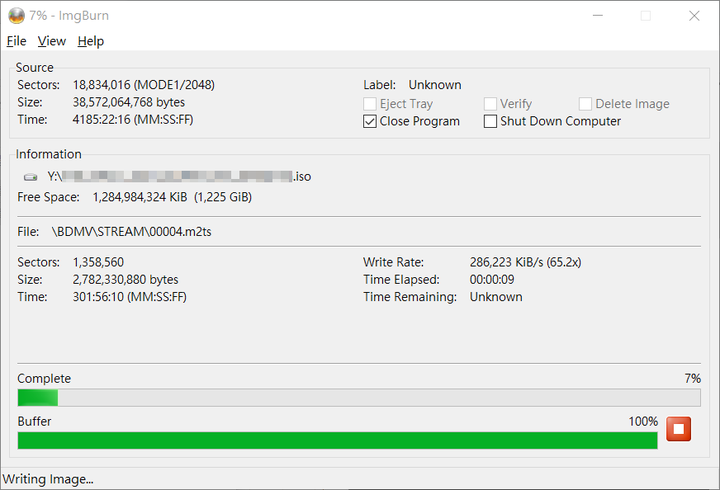720x490 pixels.
Task: Toggle the Eject Tray checkbox
Action: (x=370, y=104)
